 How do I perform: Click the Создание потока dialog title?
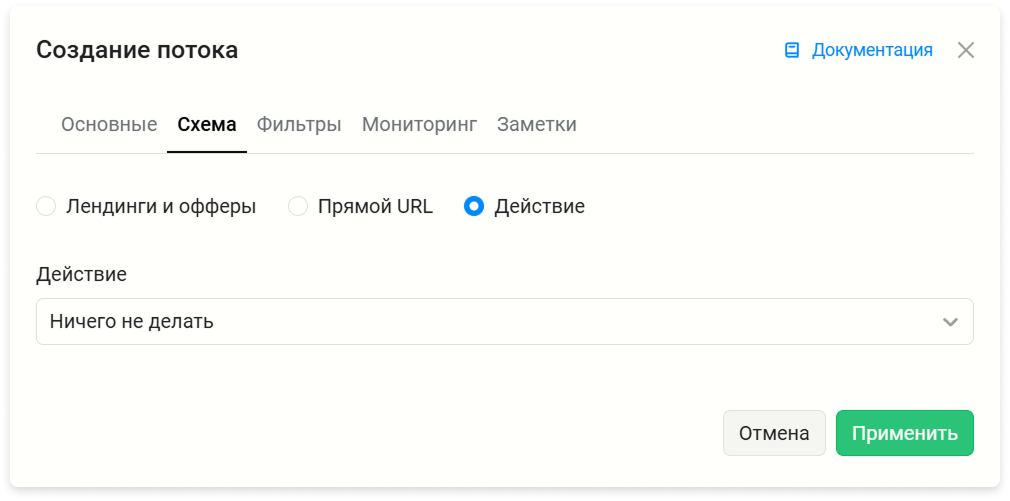(x=137, y=50)
